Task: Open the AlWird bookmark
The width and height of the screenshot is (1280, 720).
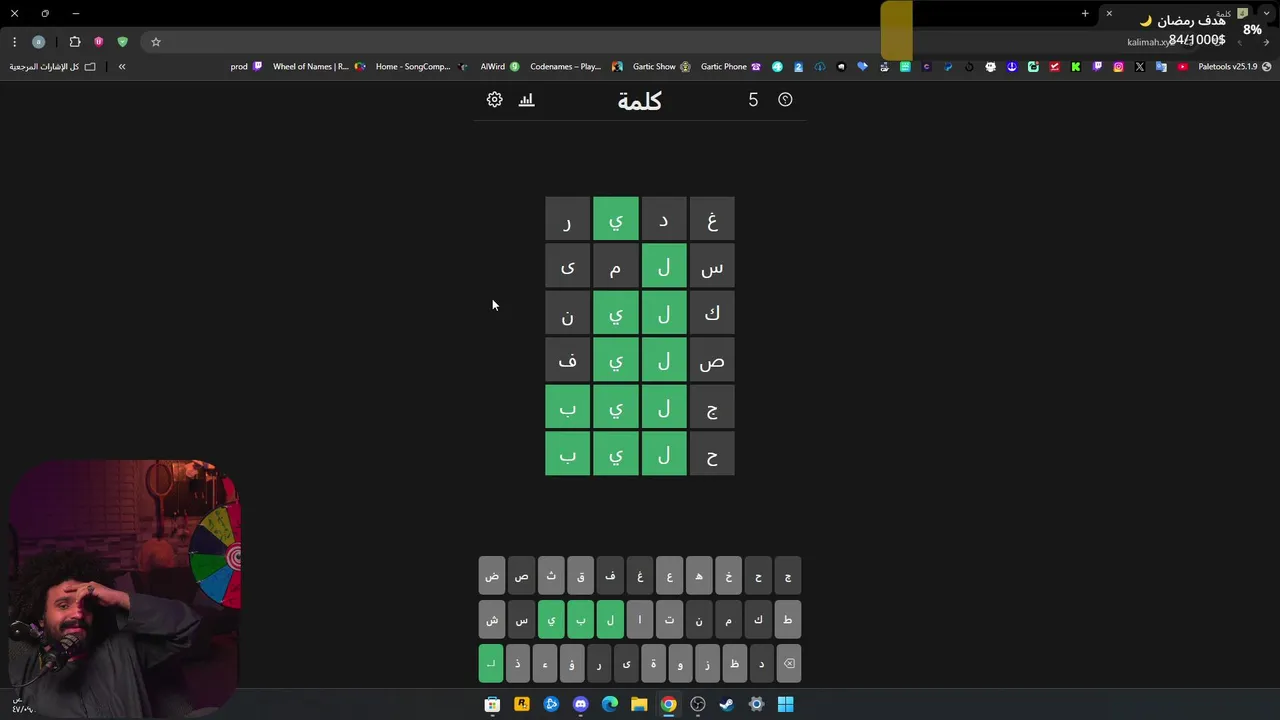Action: click(x=500, y=67)
